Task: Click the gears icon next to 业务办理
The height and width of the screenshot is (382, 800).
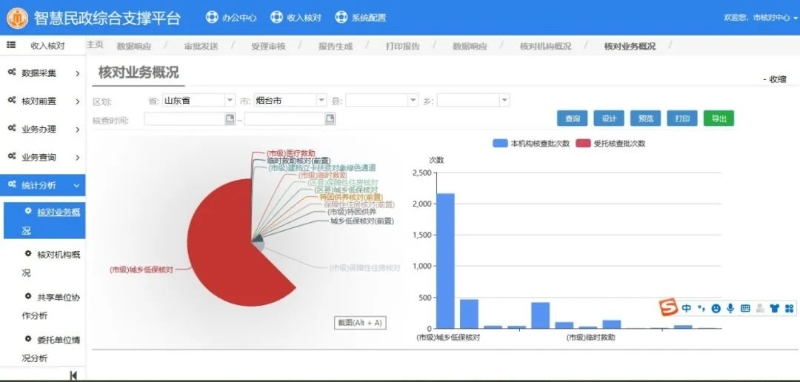Action: point(11,129)
